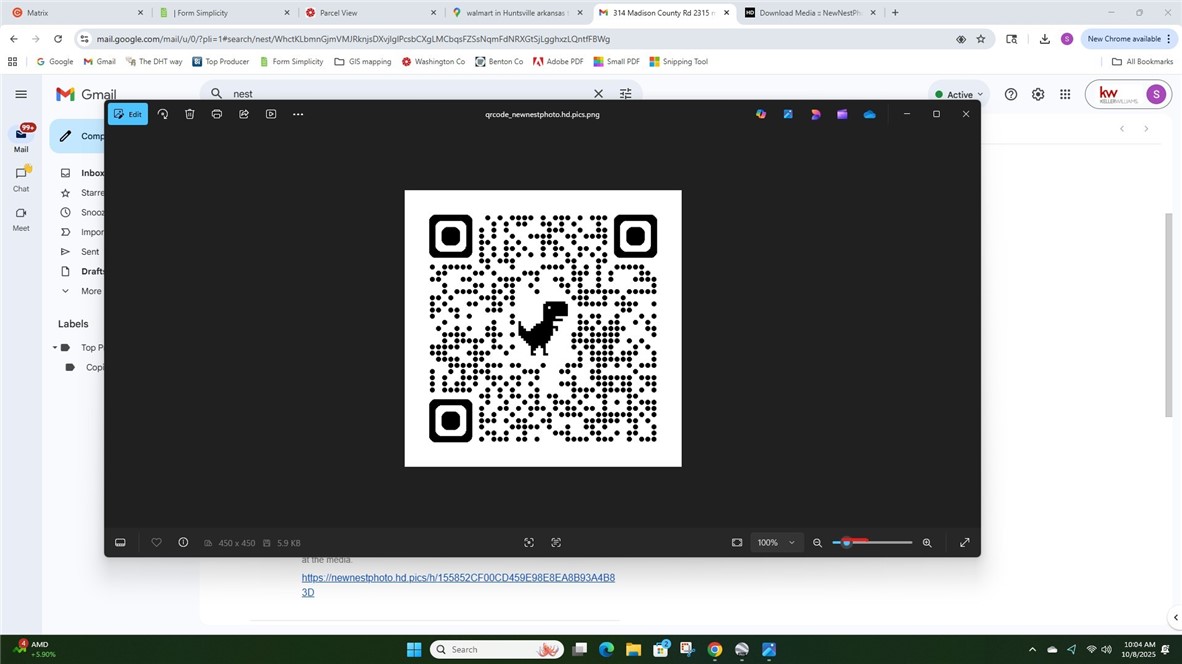The image size is (1182, 664).
Task: Delete the image with trash icon
Action: tap(190, 114)
